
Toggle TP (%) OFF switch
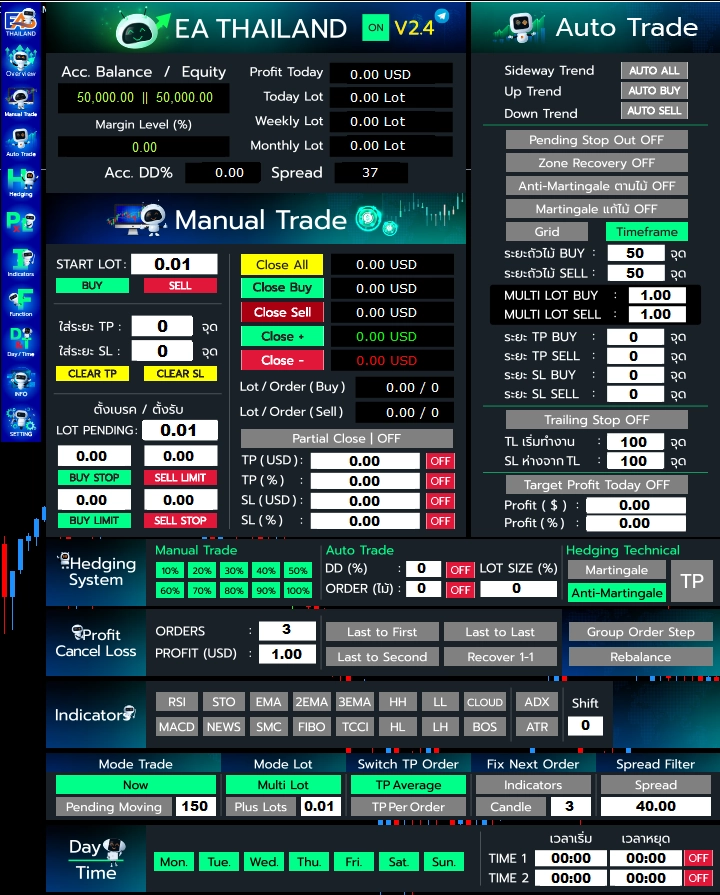440,481
